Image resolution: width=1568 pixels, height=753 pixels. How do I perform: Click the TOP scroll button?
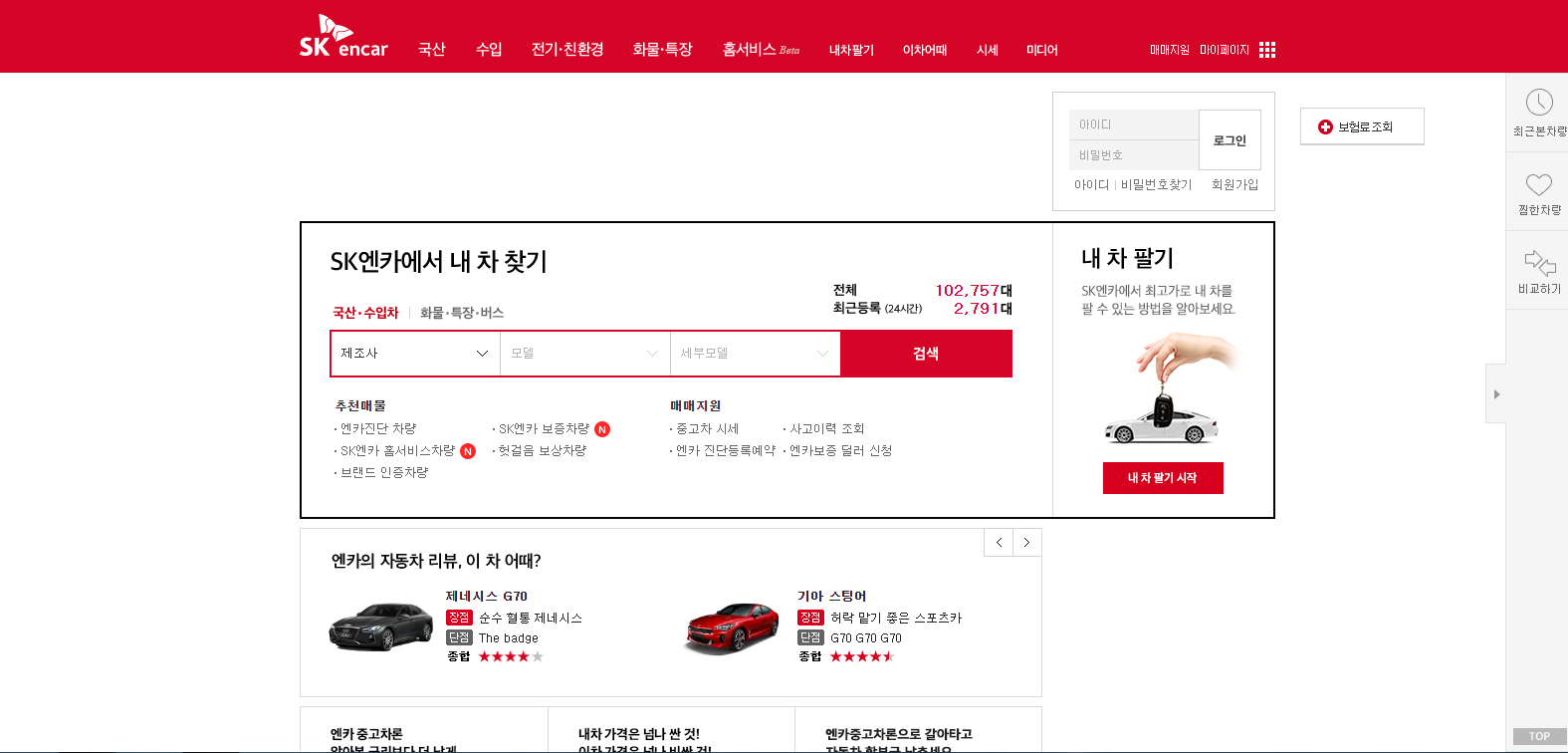1539,736
